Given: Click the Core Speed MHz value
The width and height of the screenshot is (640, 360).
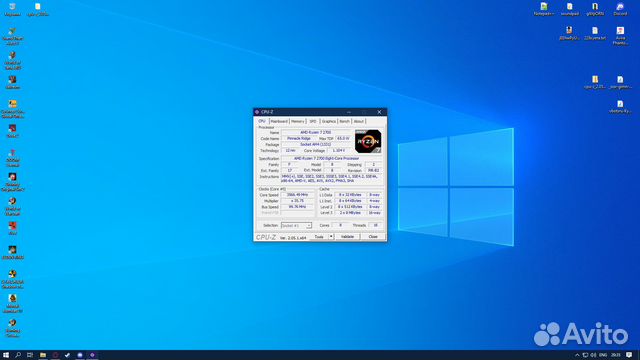Looking at the screenshot, I should point(298,195).
